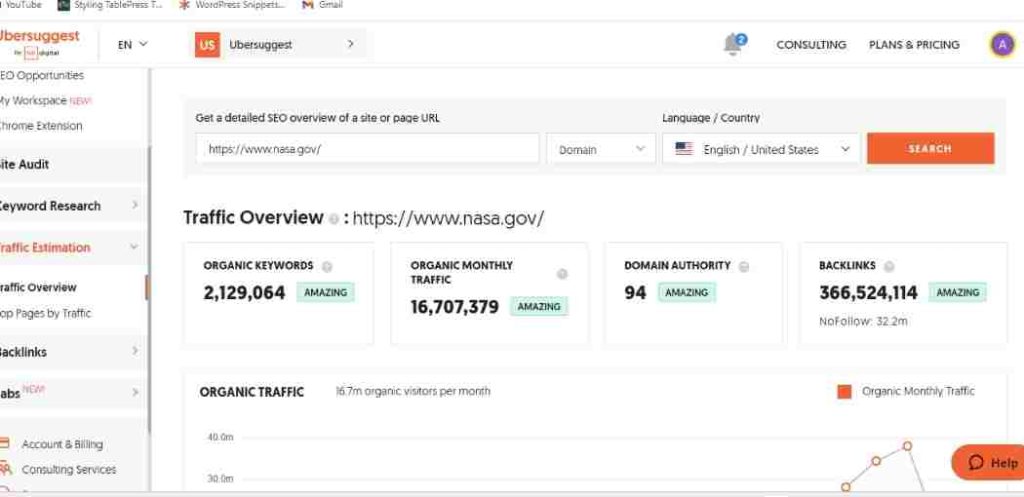
Task: Click the Help chat button
Action: [x=988, y=462]
